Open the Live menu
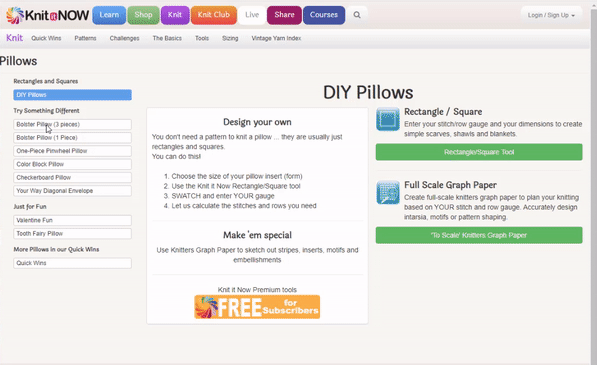The width and height of the screenshot is (597, 365). click(x=252, y=15)
